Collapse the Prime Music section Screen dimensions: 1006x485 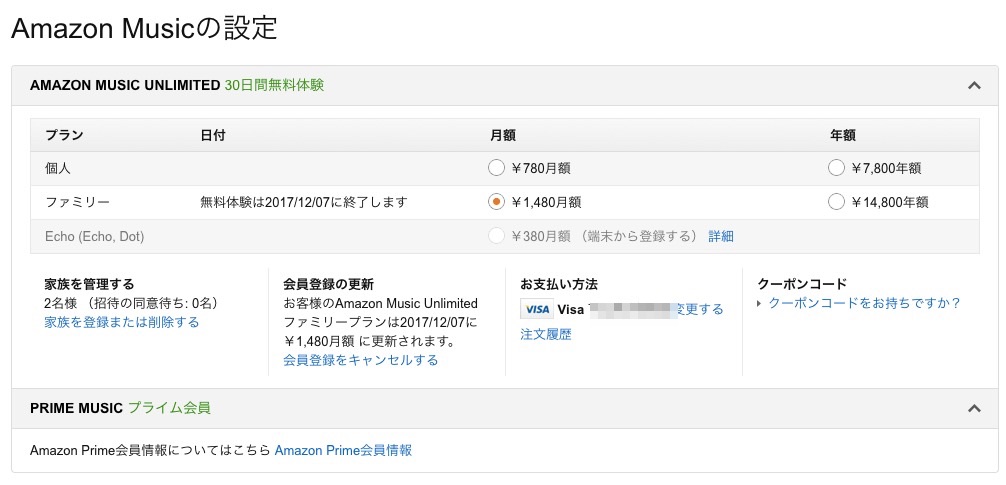(x=974, y=408)
